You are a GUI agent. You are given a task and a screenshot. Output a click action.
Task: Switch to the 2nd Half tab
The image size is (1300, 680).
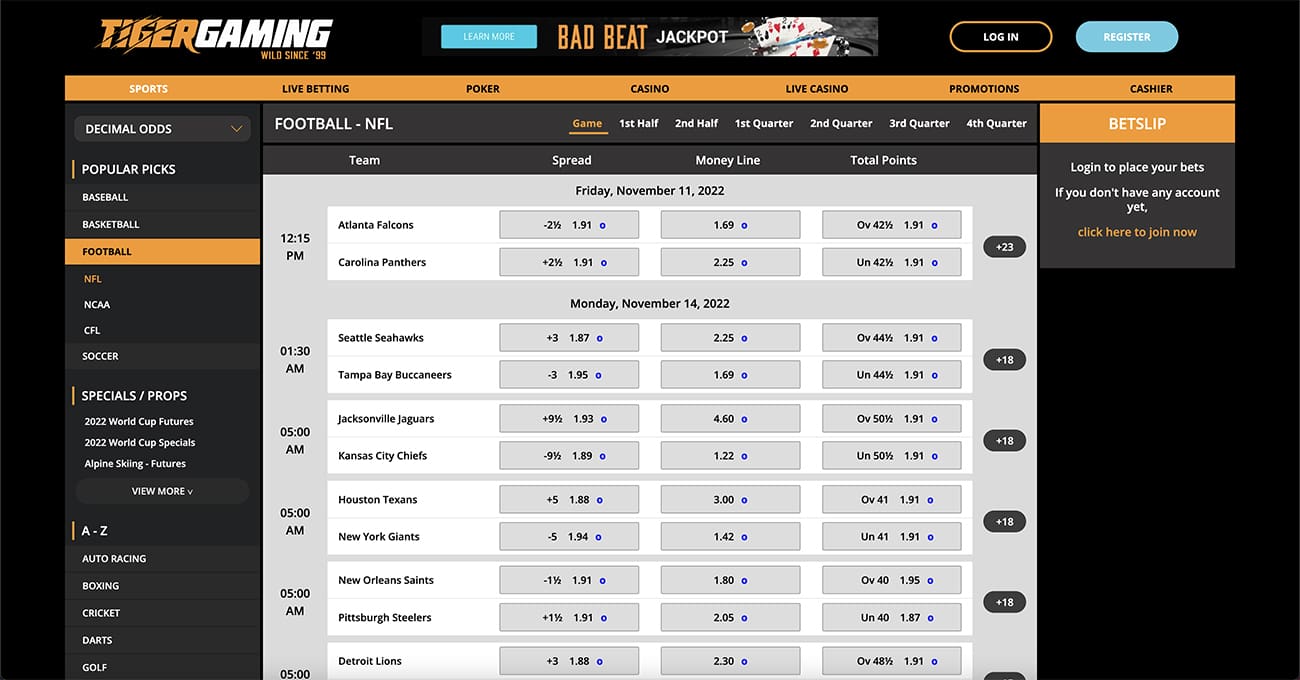tap(696, 124)
